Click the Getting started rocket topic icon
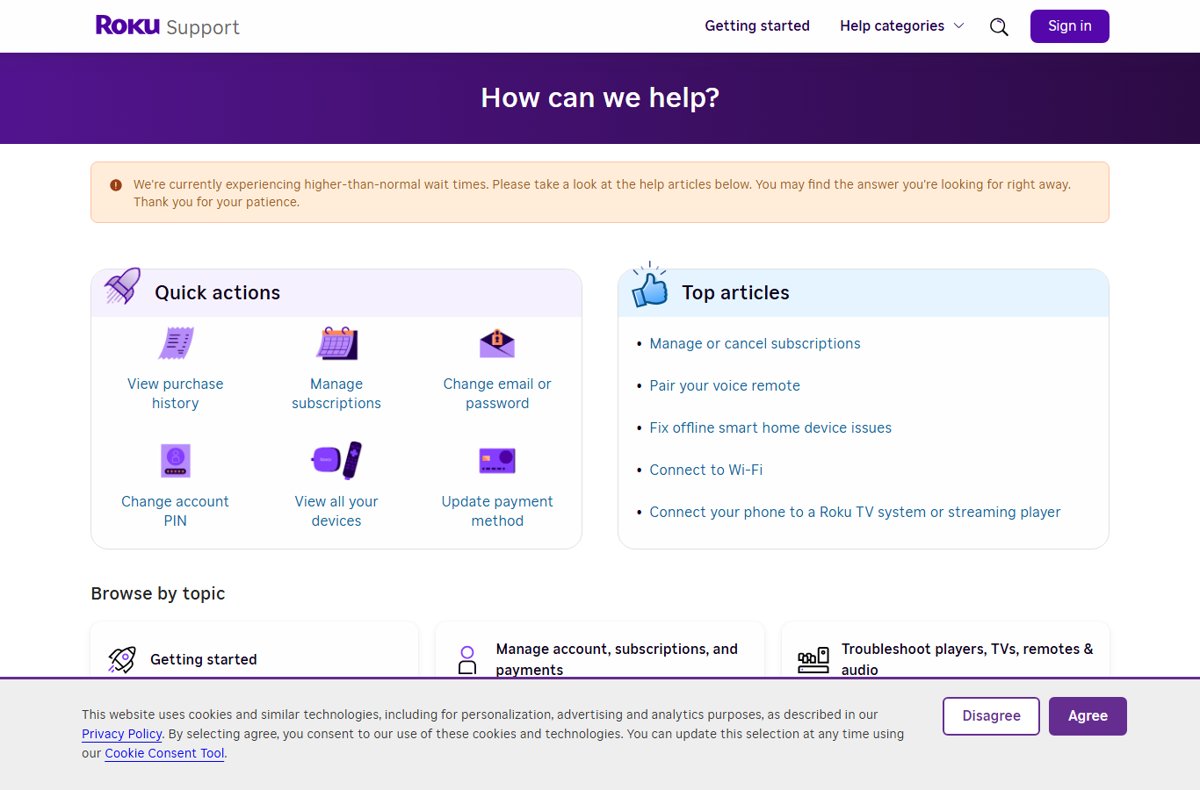1200x790 pixels. point(122,659)
